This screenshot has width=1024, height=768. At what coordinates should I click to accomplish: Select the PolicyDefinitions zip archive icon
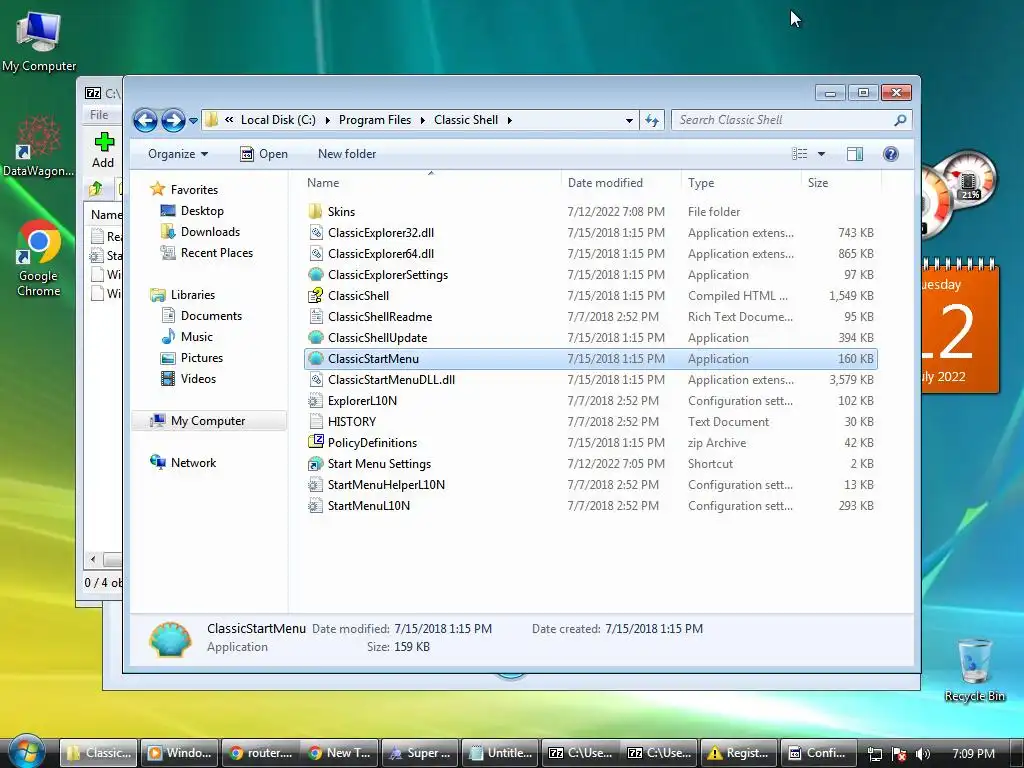(315, 442)
